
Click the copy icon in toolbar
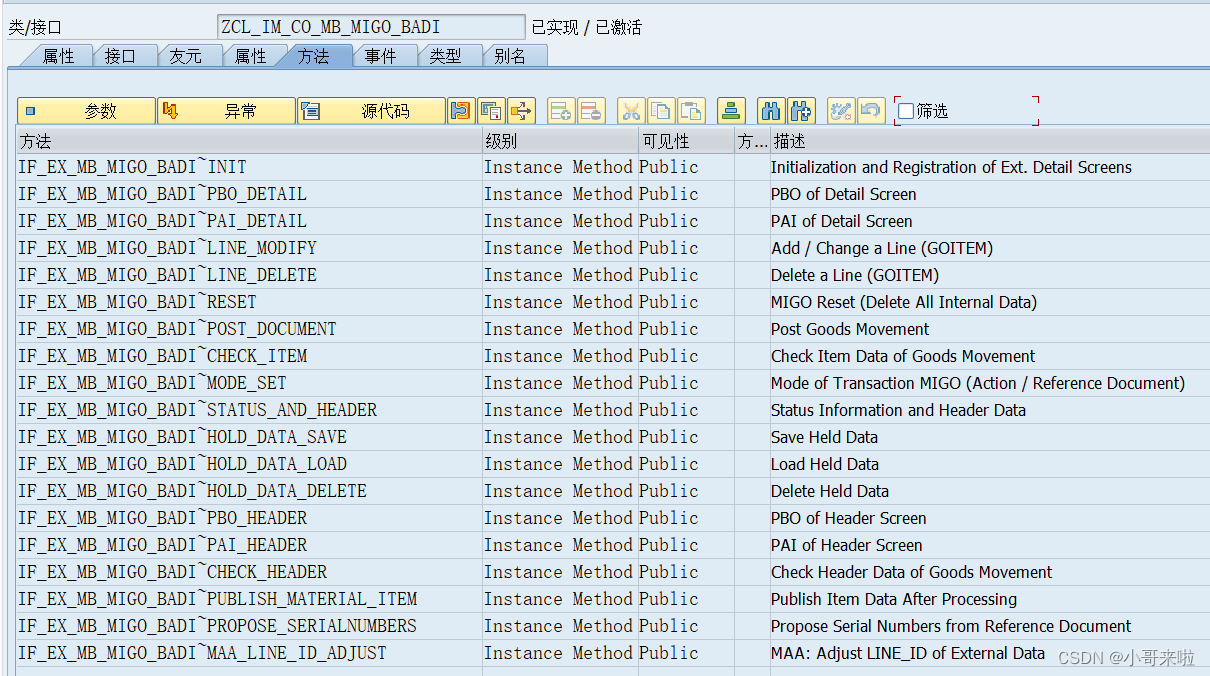[x=661, y=111]
